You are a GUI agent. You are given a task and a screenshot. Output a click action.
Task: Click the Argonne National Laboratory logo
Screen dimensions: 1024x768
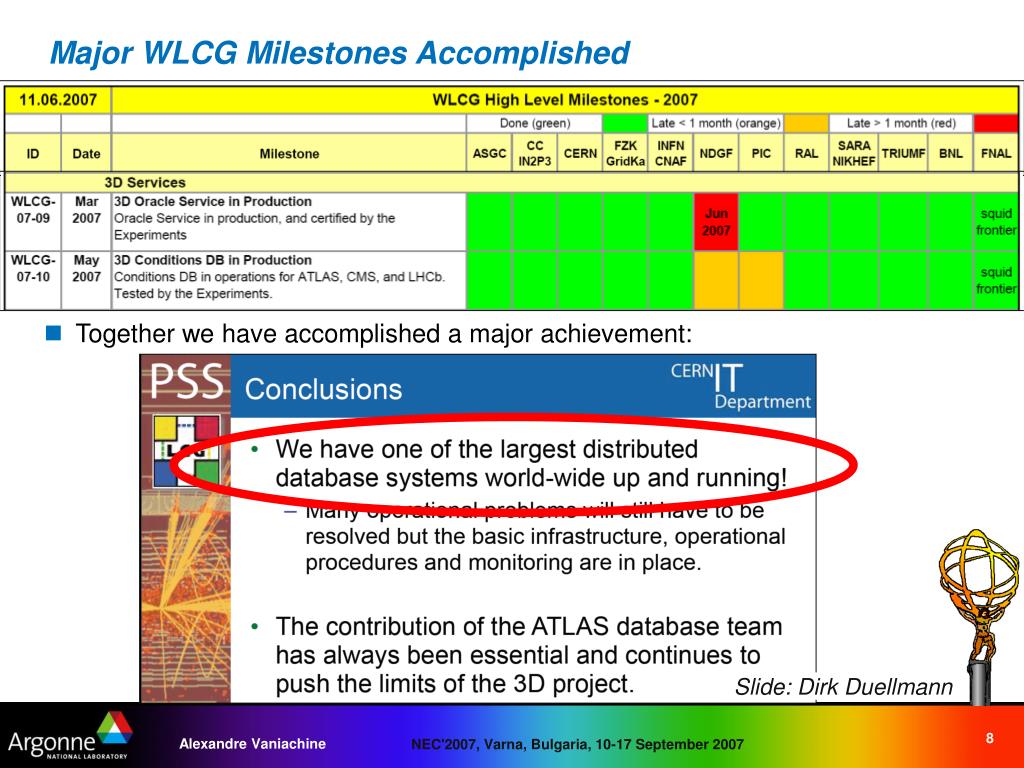pos(69,737)
